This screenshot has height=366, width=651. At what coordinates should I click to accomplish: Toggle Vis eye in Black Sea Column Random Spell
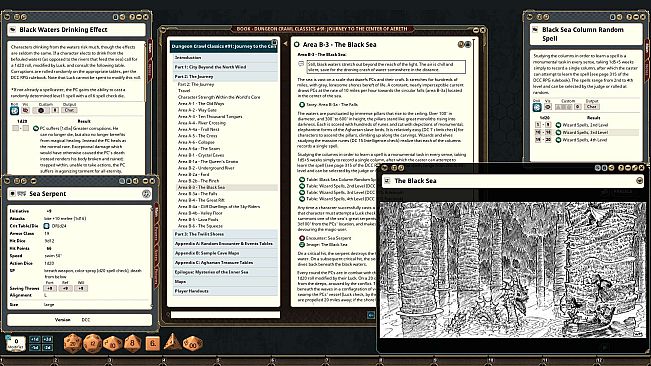click(x=548, y=107)
